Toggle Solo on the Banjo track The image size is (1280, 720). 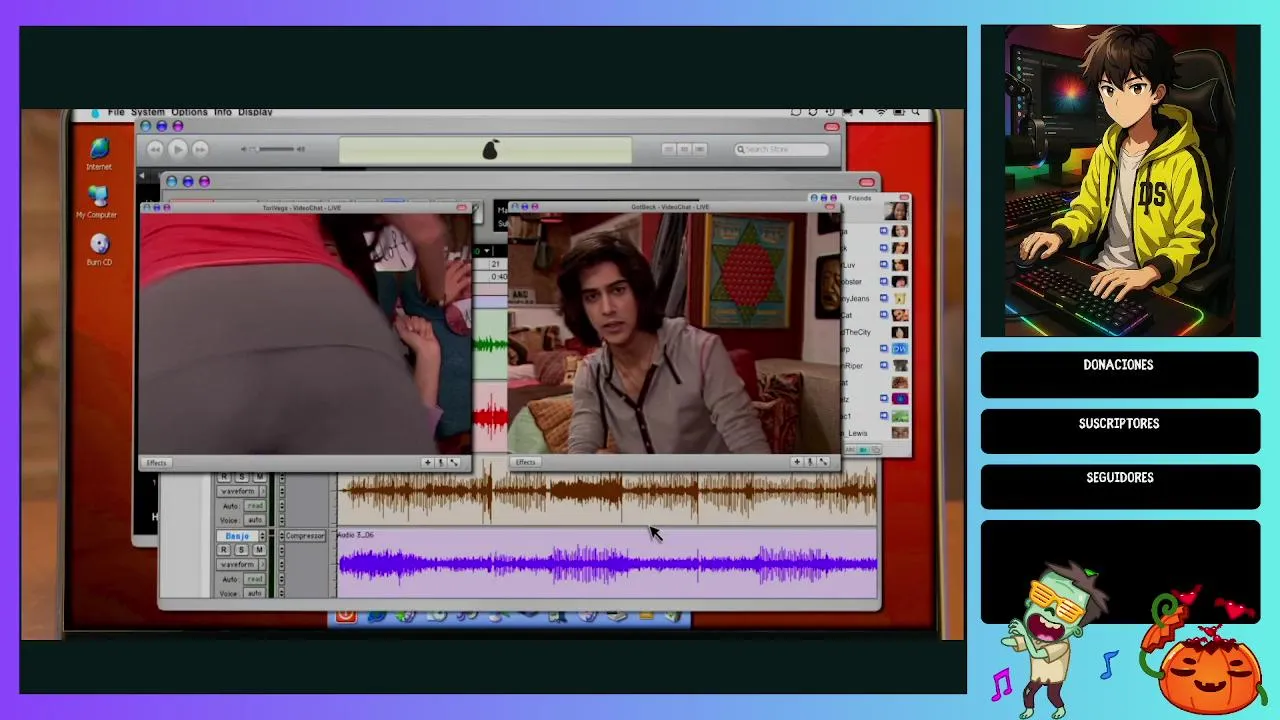(x=242, y=550)
